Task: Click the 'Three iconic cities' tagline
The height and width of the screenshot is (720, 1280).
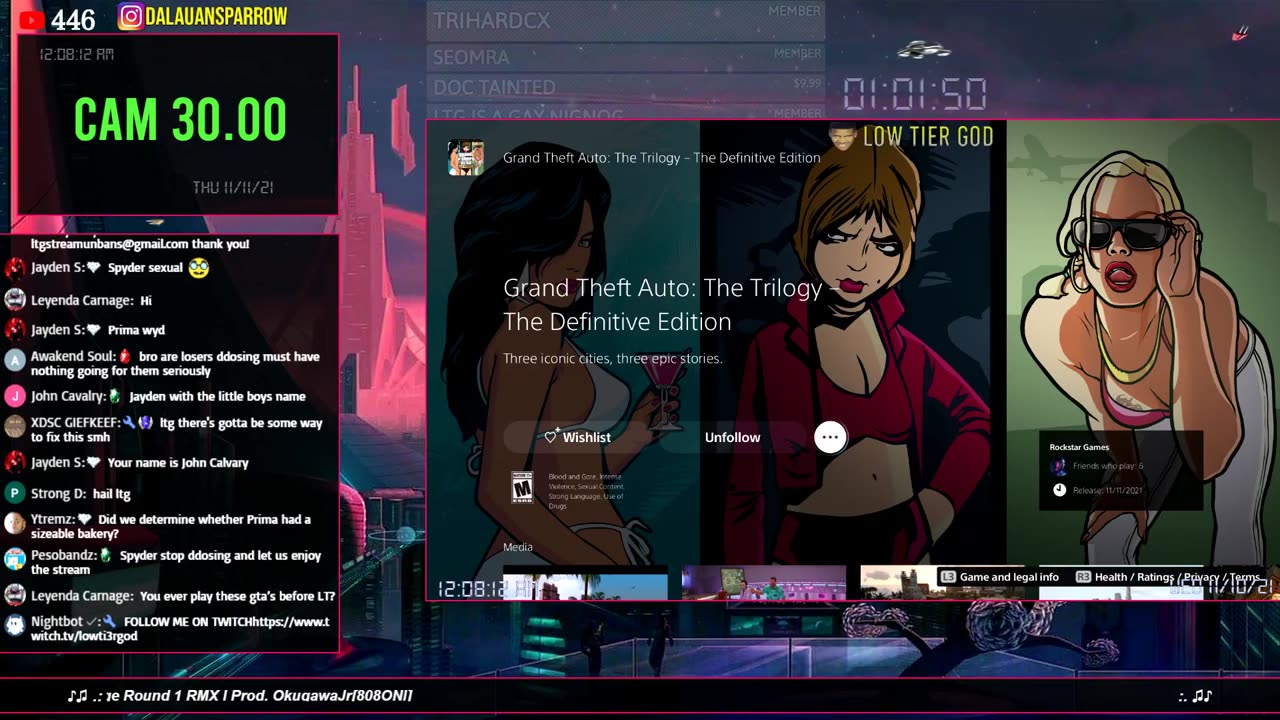Action: tap(612, 358)
